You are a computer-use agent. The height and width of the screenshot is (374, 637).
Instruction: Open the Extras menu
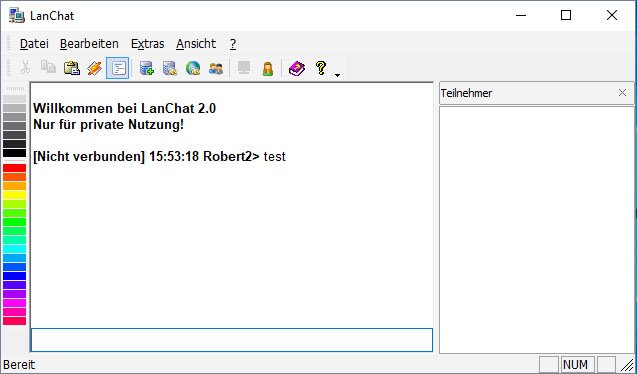(148, 43)
